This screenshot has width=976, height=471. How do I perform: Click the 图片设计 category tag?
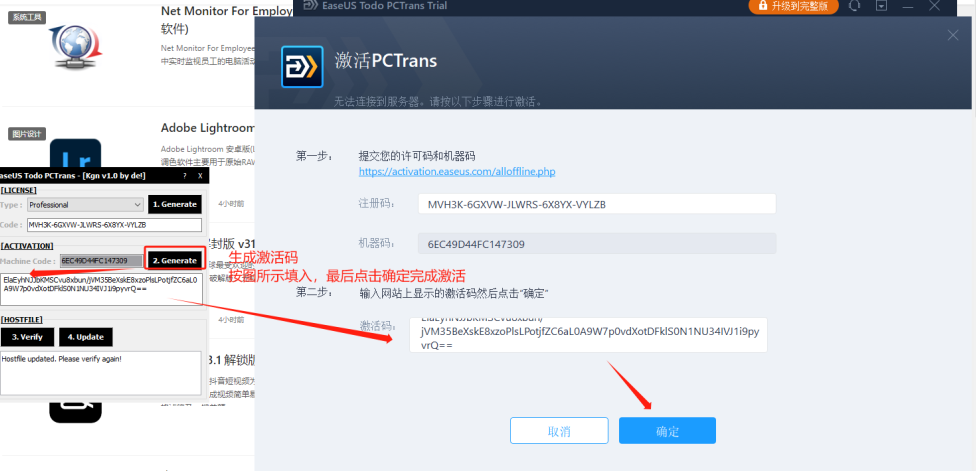27,134
